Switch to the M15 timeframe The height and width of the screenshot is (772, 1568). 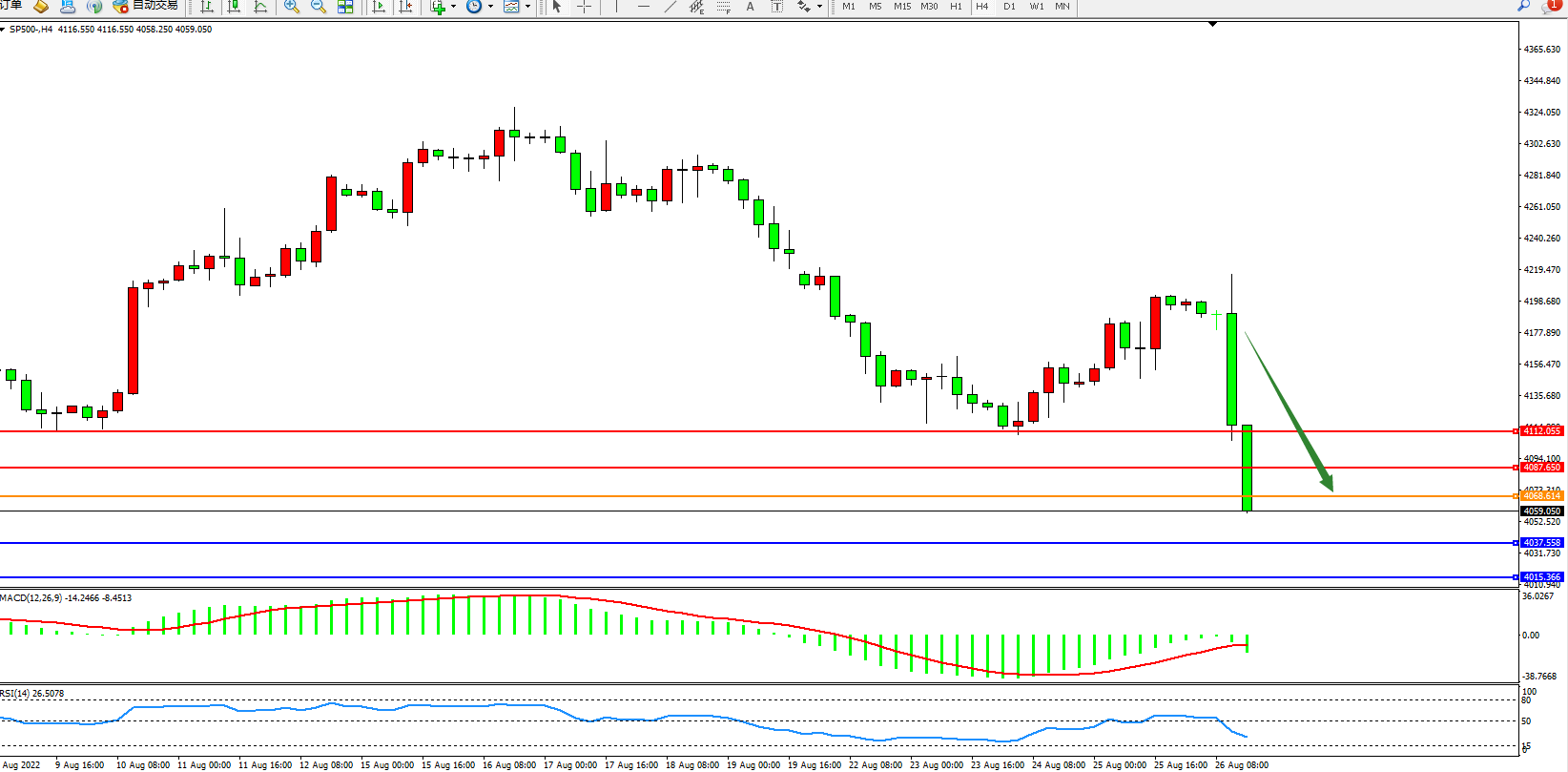click(x=901, y=7)
